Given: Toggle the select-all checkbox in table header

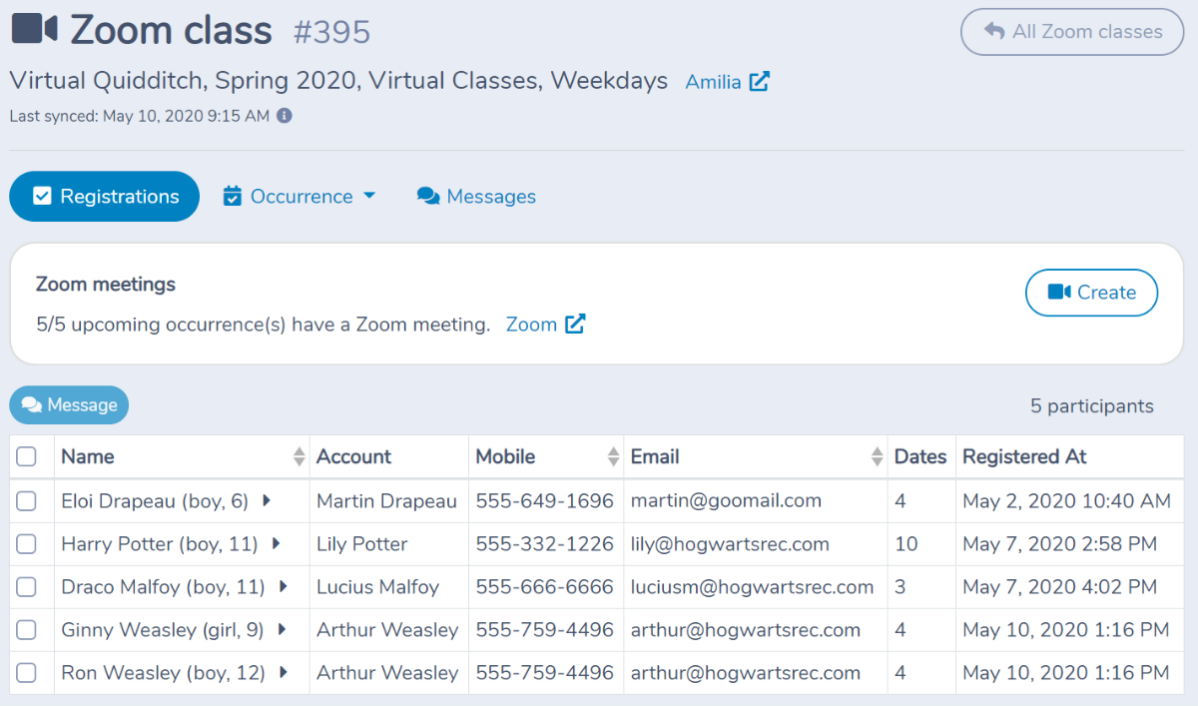Looking at the screenshot, I should [x=27, y=457].
